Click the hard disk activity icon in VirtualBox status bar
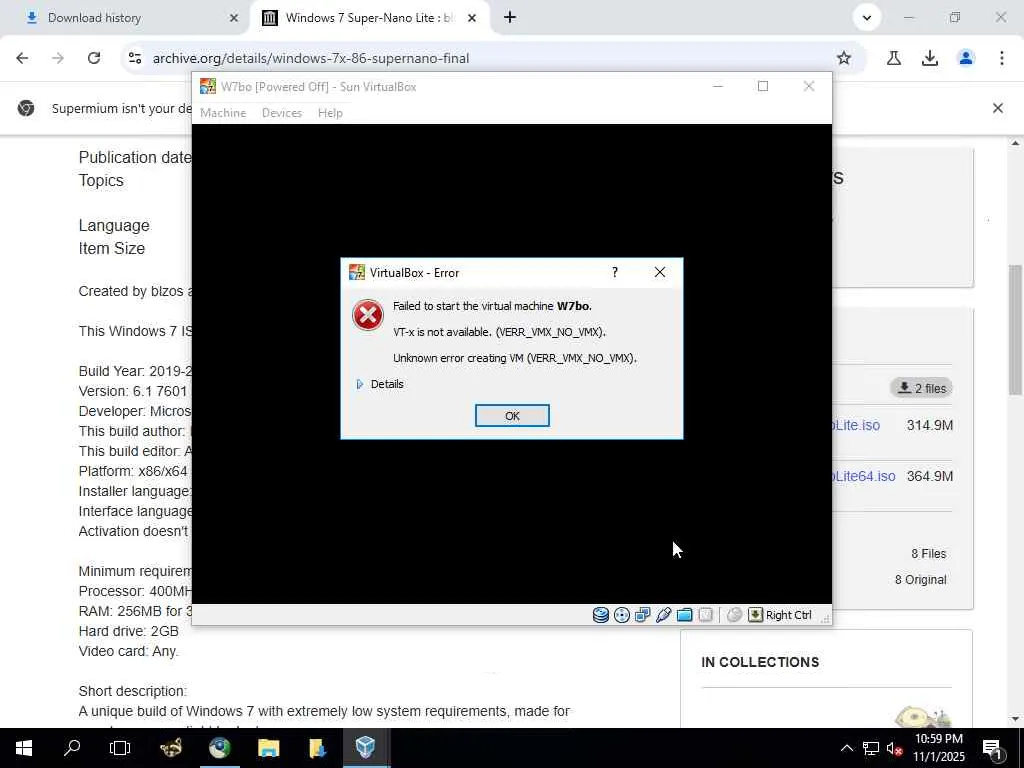This screenshot has height=768, width=1024. (x=601, y=615)
